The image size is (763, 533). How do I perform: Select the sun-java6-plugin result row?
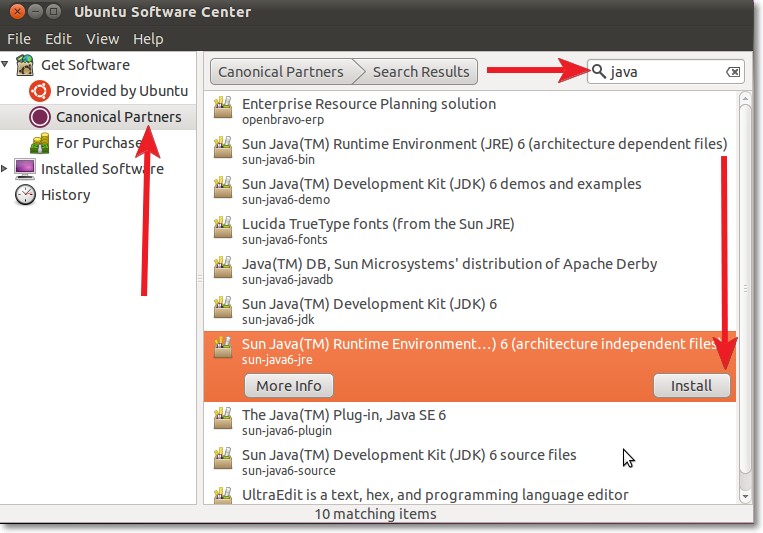tap(470, 422)
